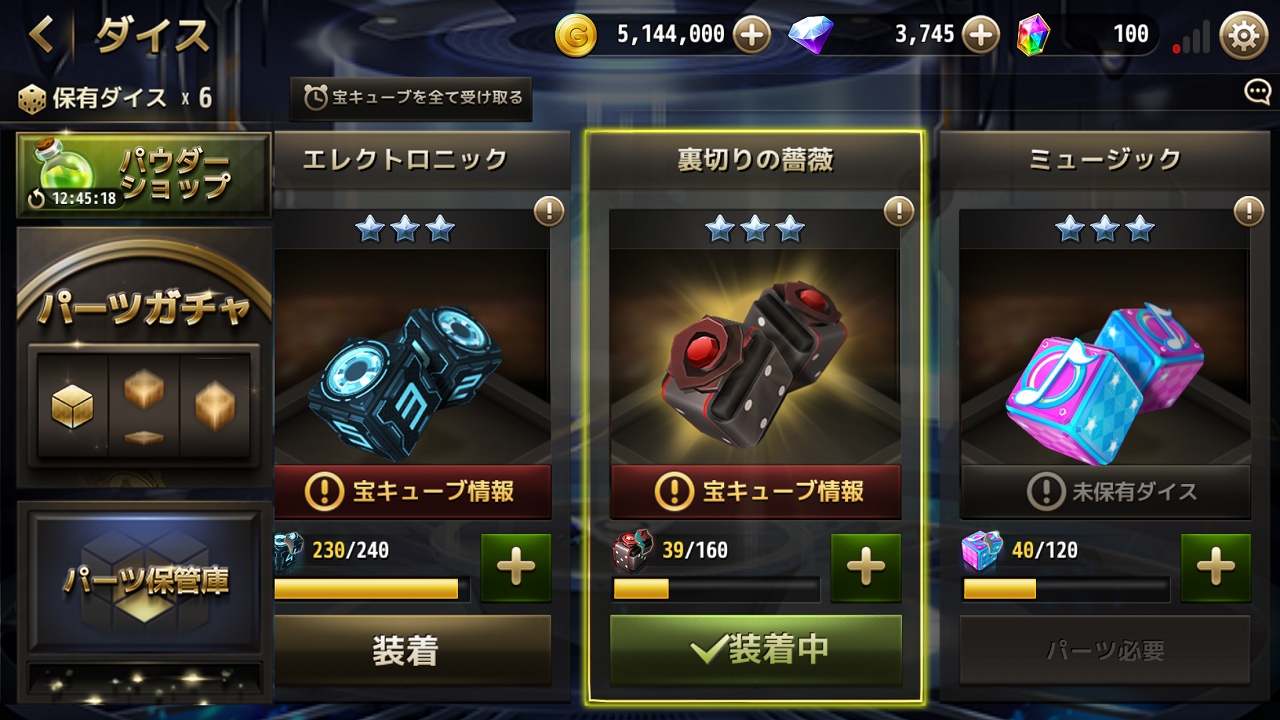Go back using the arrow beside ダイス
This screenshot has height=720, width=1280.
click(42, 35)
